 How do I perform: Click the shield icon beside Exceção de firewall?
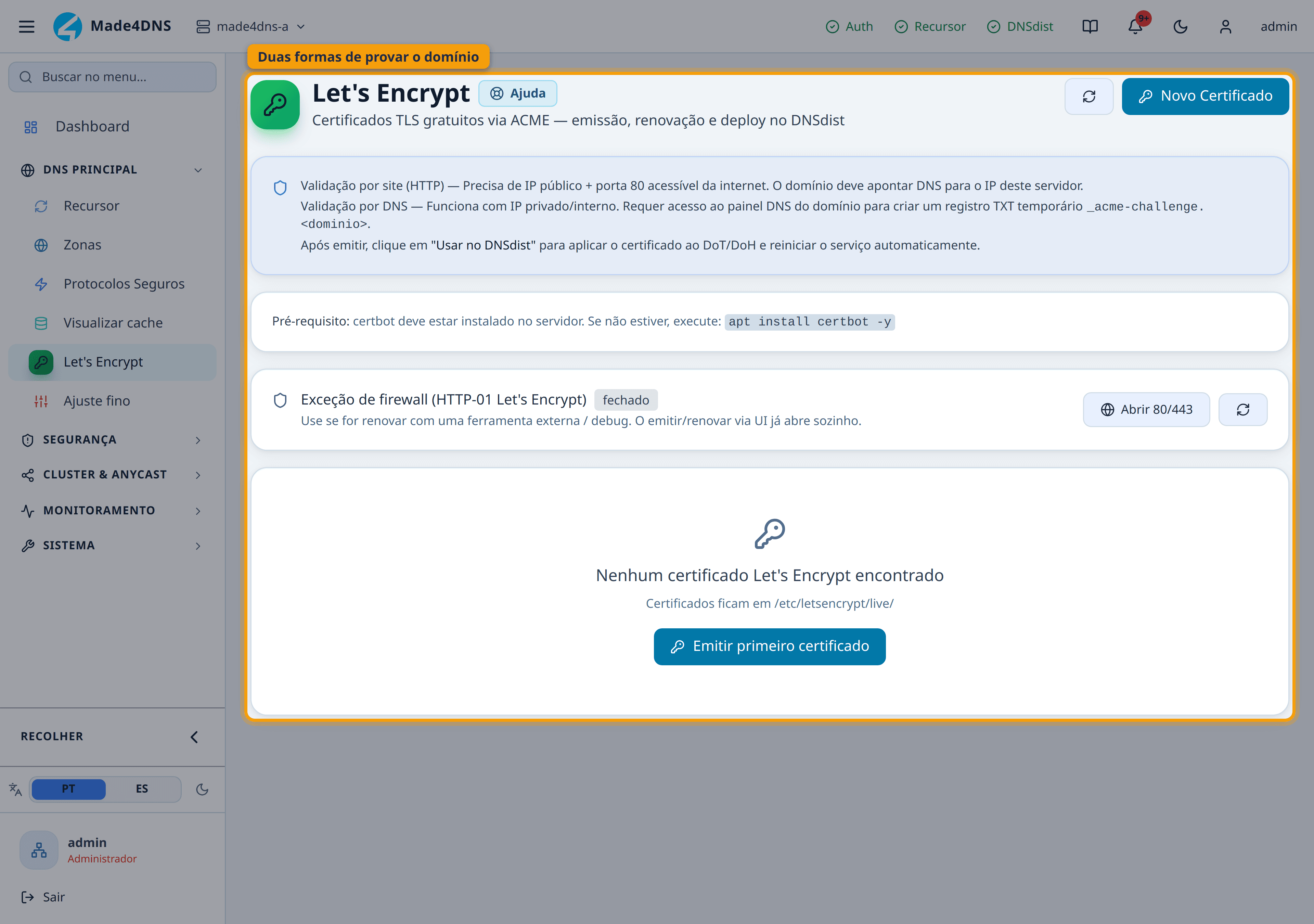pyautogui.click(x=281, y=400)
